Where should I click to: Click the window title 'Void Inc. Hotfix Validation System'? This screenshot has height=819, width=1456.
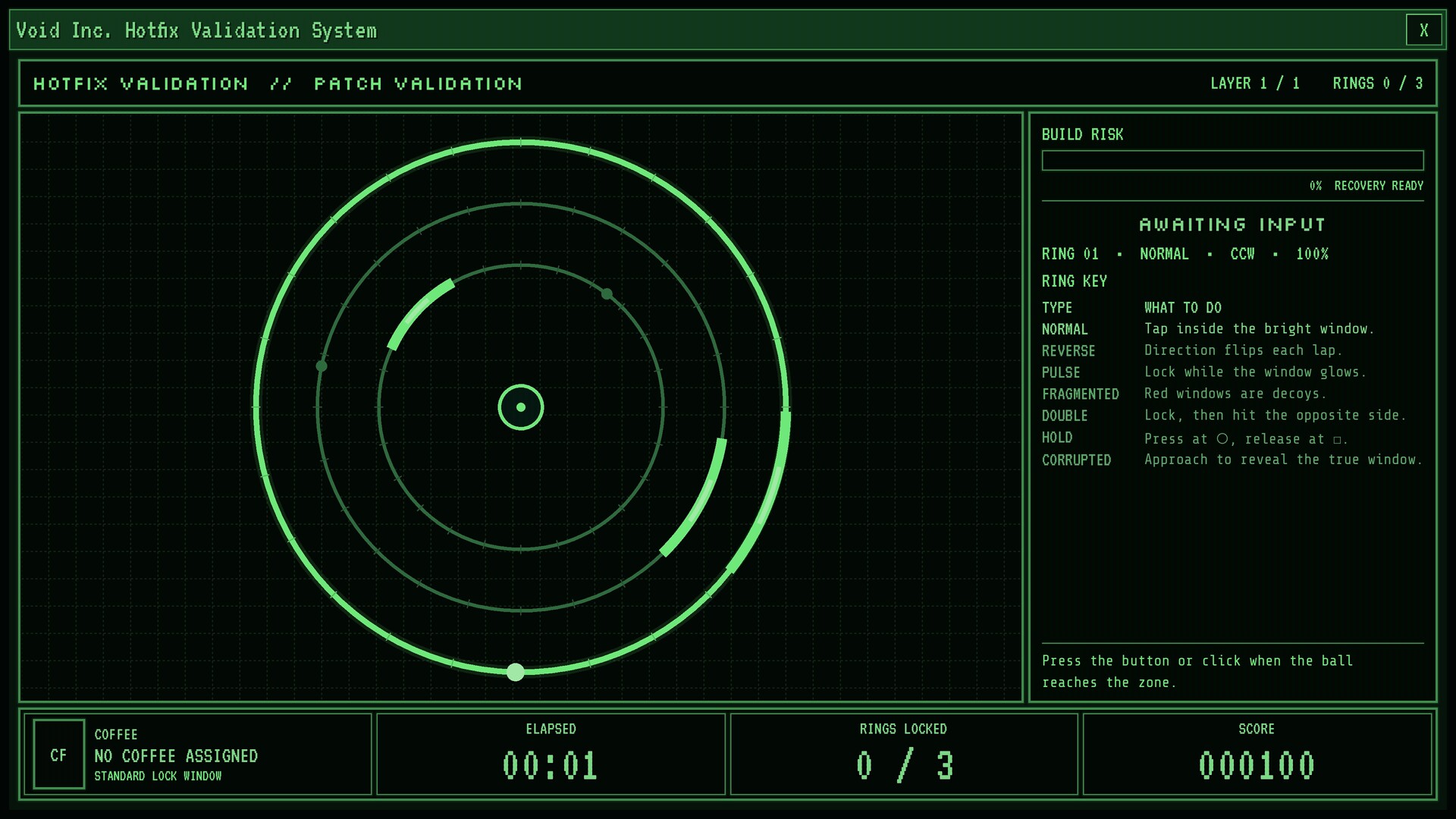coord(196,30)
